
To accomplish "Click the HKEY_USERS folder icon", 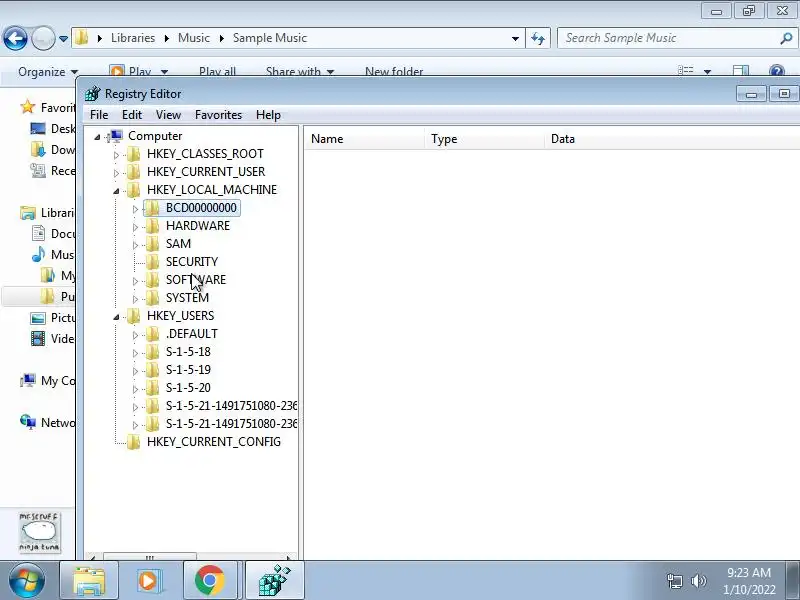I will click(134, 316).
